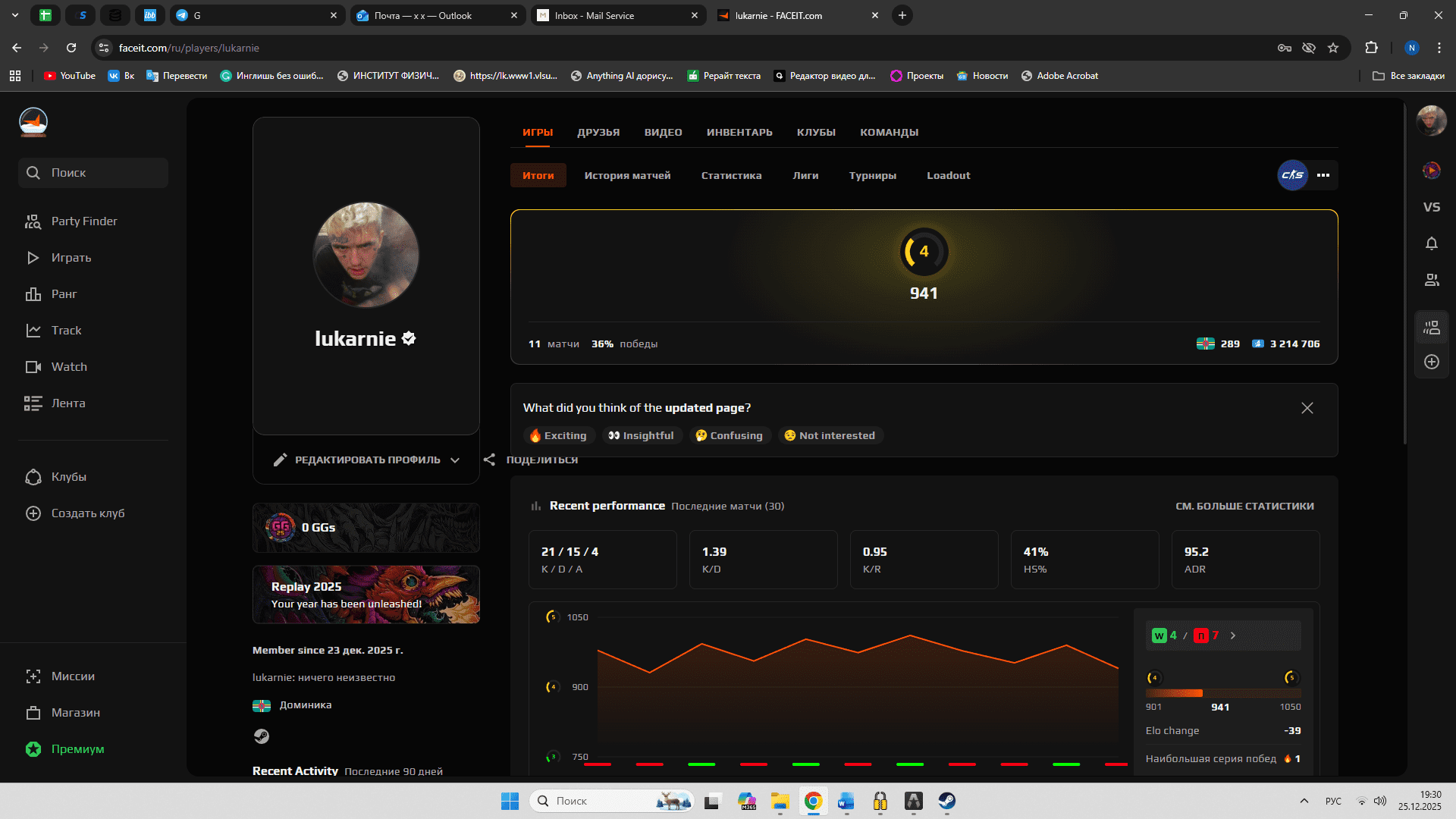Open the three-dot options menu near Loadout

[1323, 175]
